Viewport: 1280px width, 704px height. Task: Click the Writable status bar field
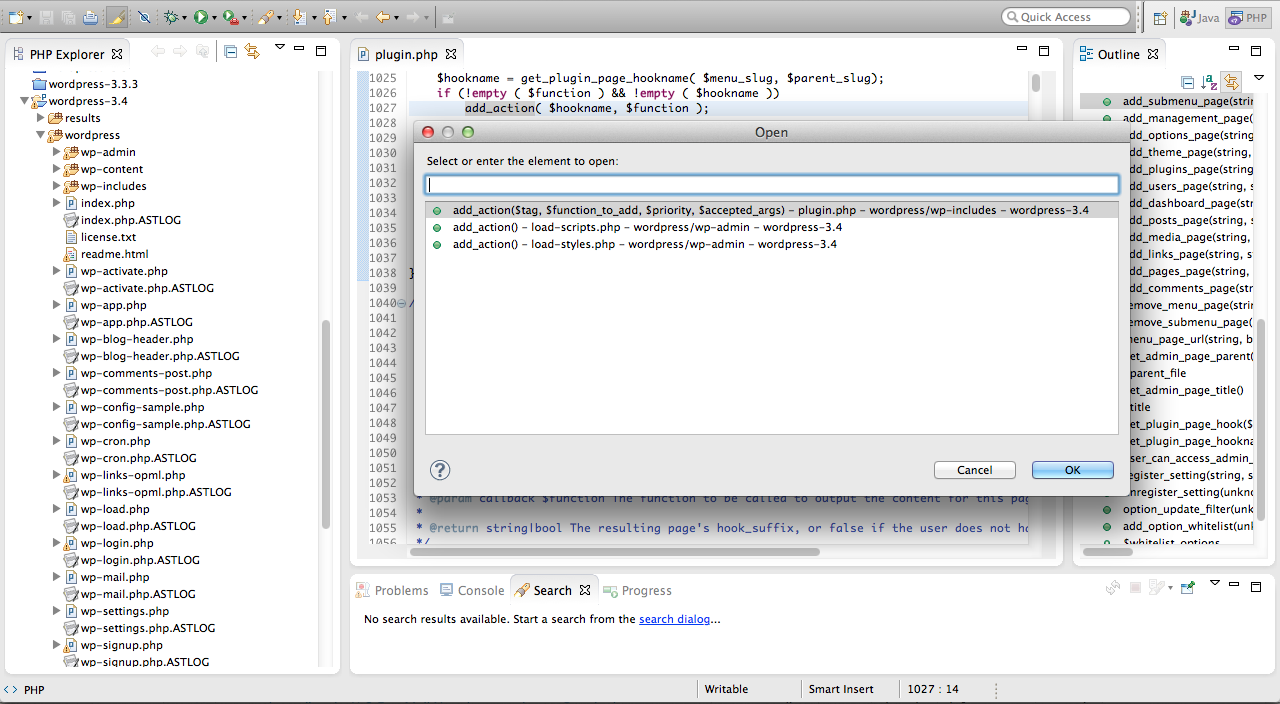pos(727,689)
